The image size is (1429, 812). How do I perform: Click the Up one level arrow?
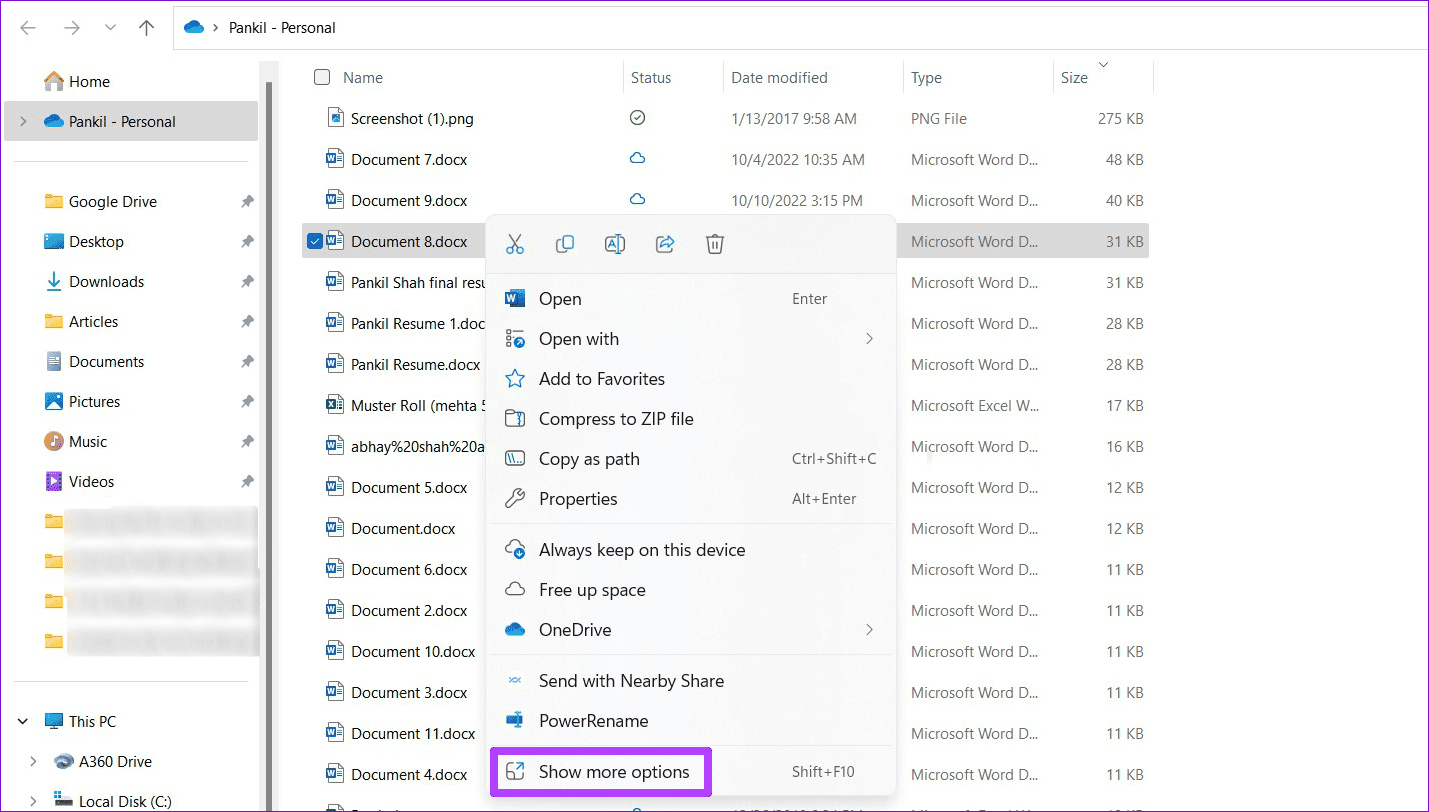coord(146,28)
